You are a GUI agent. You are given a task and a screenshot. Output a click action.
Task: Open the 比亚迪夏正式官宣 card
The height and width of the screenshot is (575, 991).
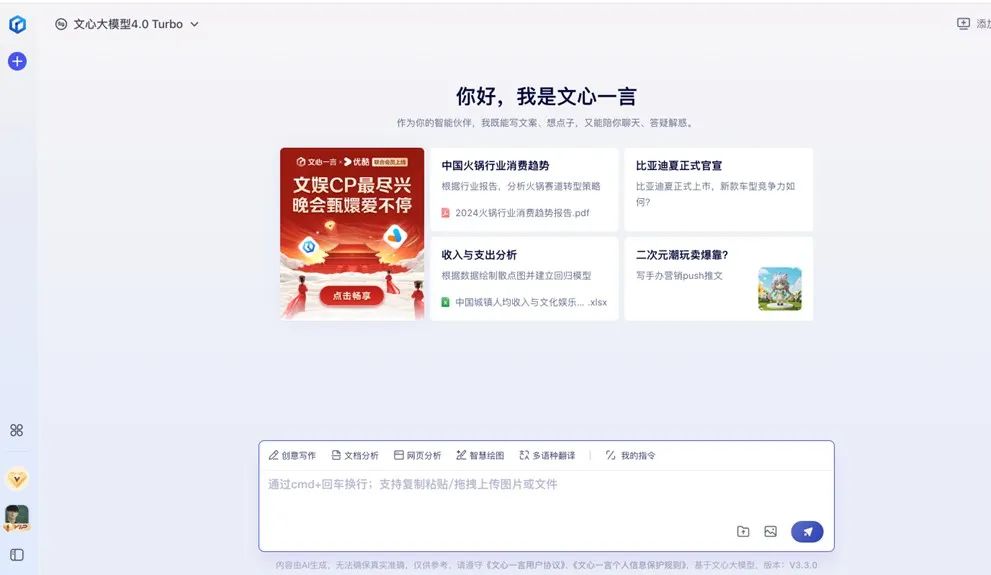tap(719, 190)
